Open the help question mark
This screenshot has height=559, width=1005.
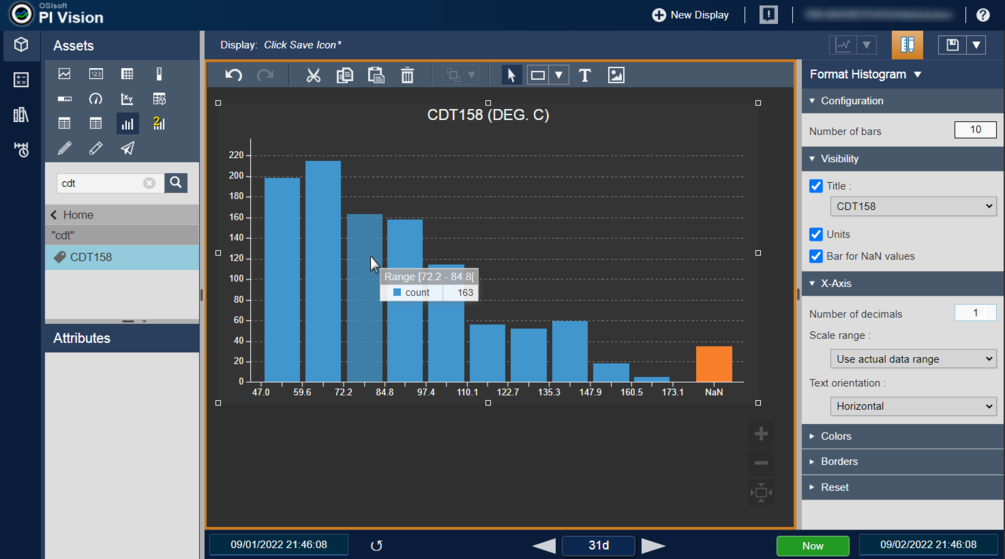coord(983,15)
